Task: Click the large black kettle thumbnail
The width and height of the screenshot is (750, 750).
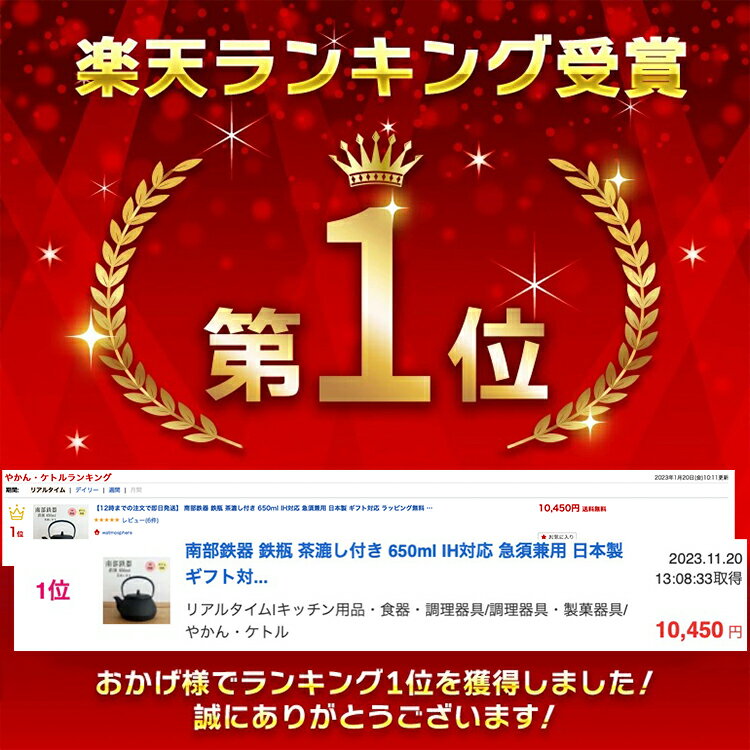Action: [x=136, y=591]
